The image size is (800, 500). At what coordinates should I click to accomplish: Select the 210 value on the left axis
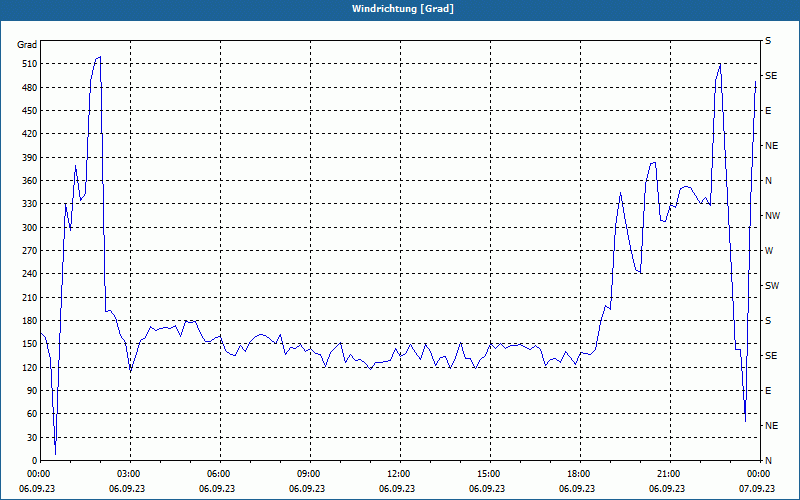click(28, 297)
